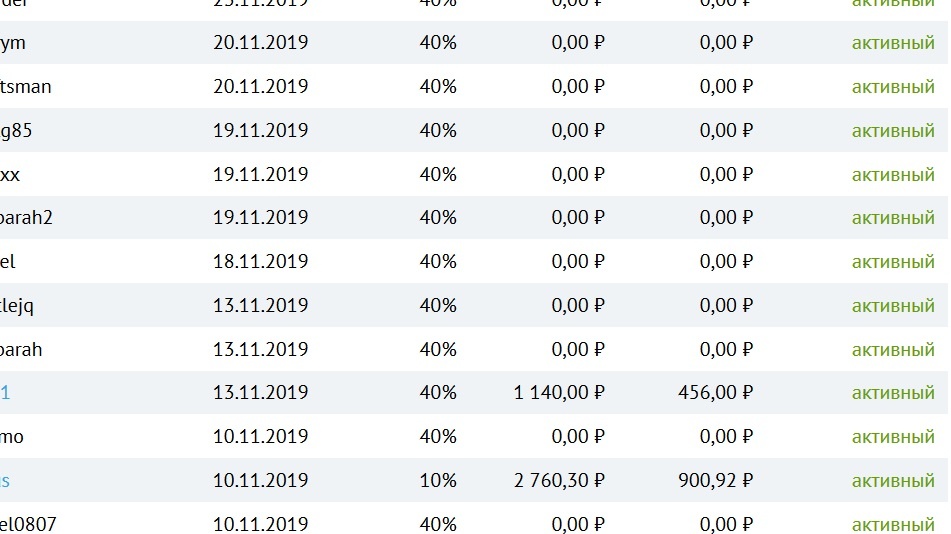Image resolution: width=951 pixels, height=534 pixels.
Task: Open the blue username link ending in "1"
Action: tap(5, 393)
